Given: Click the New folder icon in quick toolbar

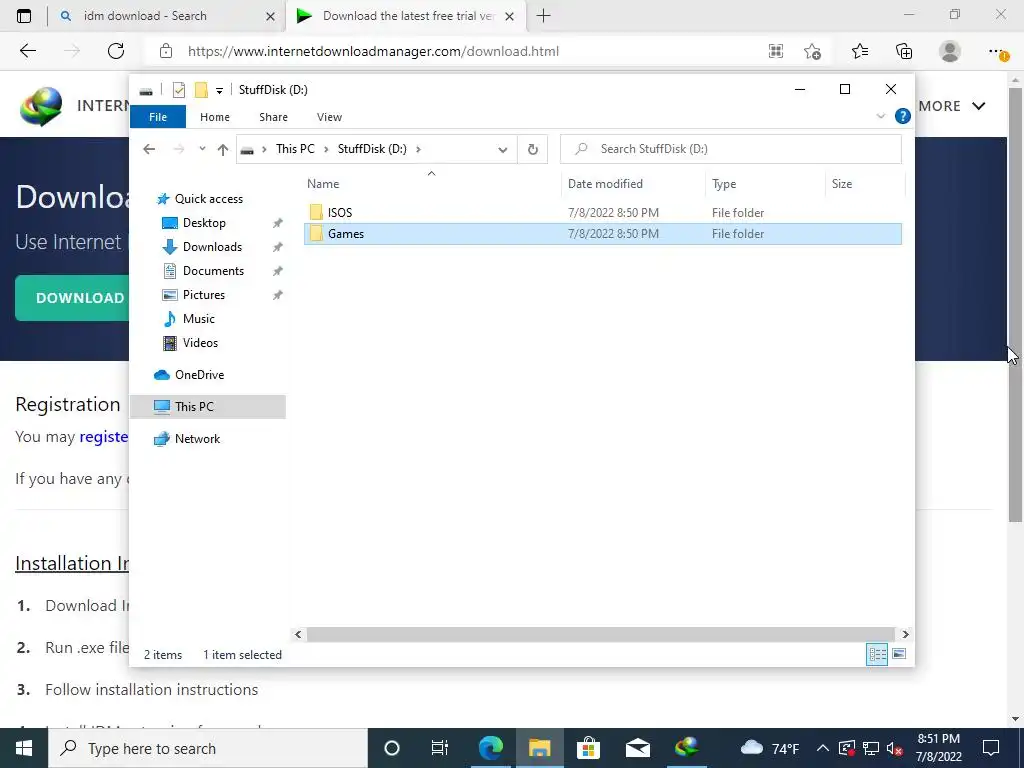Looking at the screenshot, I should 201,90.
